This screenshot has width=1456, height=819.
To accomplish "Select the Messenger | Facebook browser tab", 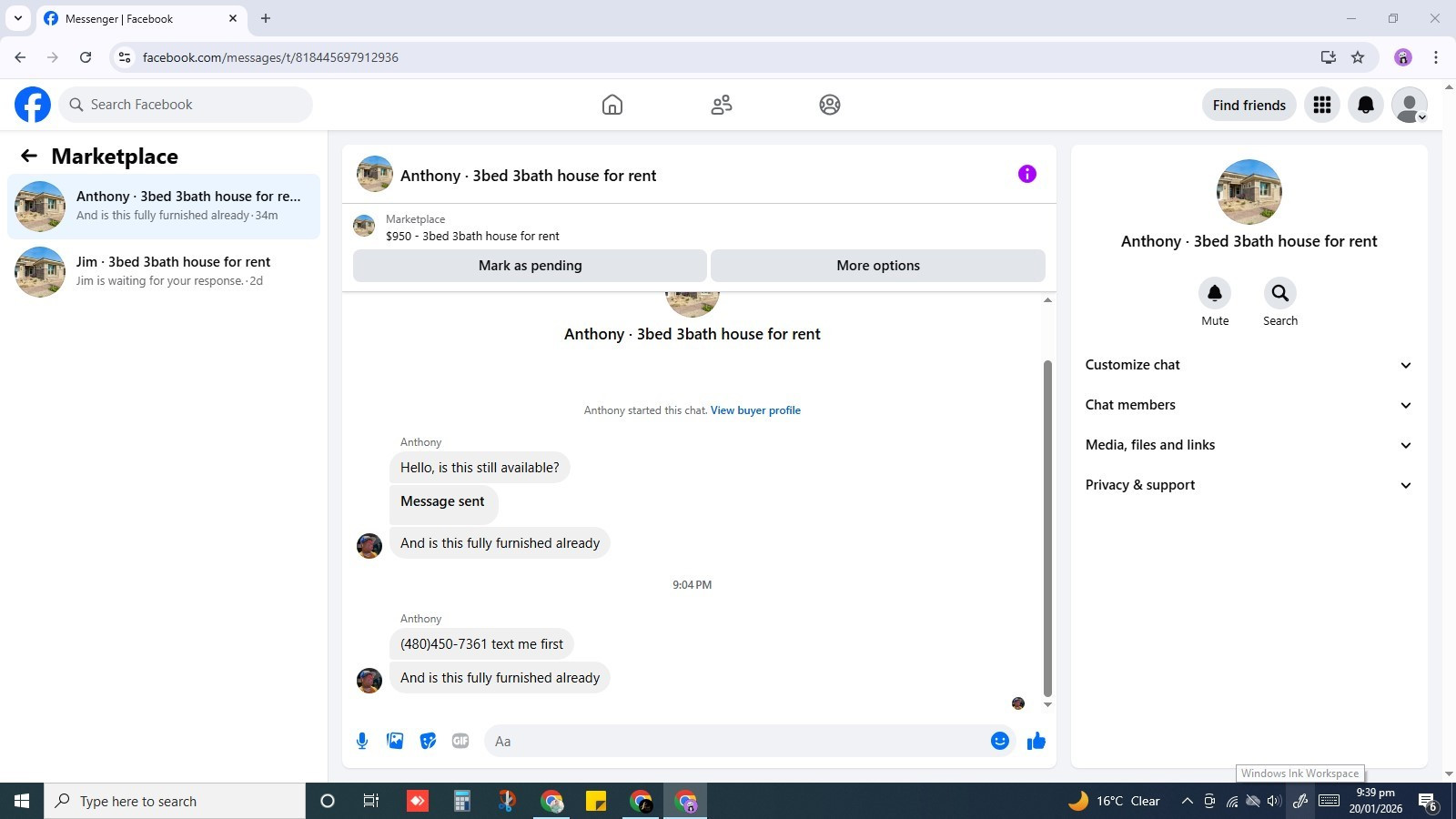I will [141, 18].
